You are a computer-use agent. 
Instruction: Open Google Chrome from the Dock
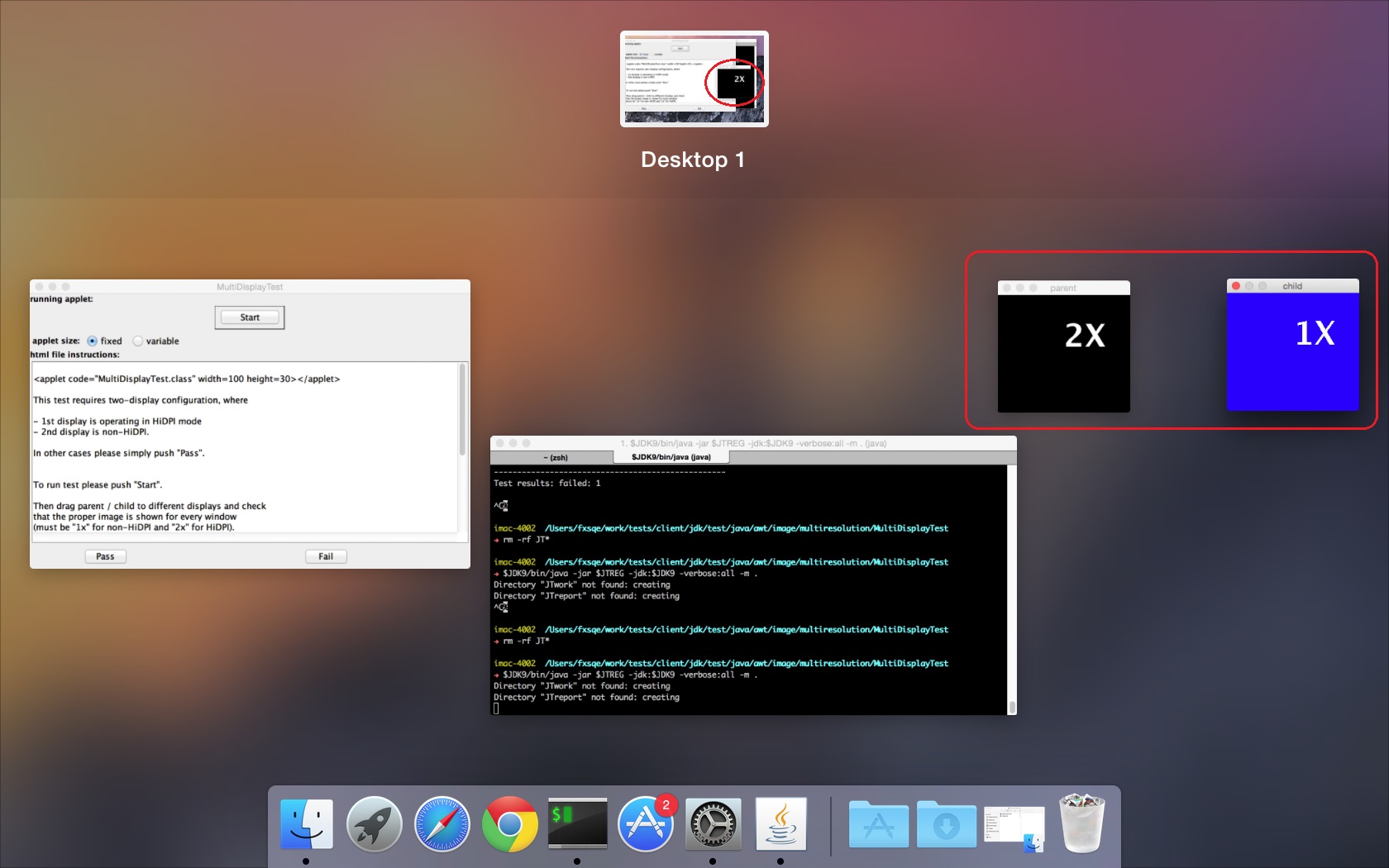coord(509,824)
